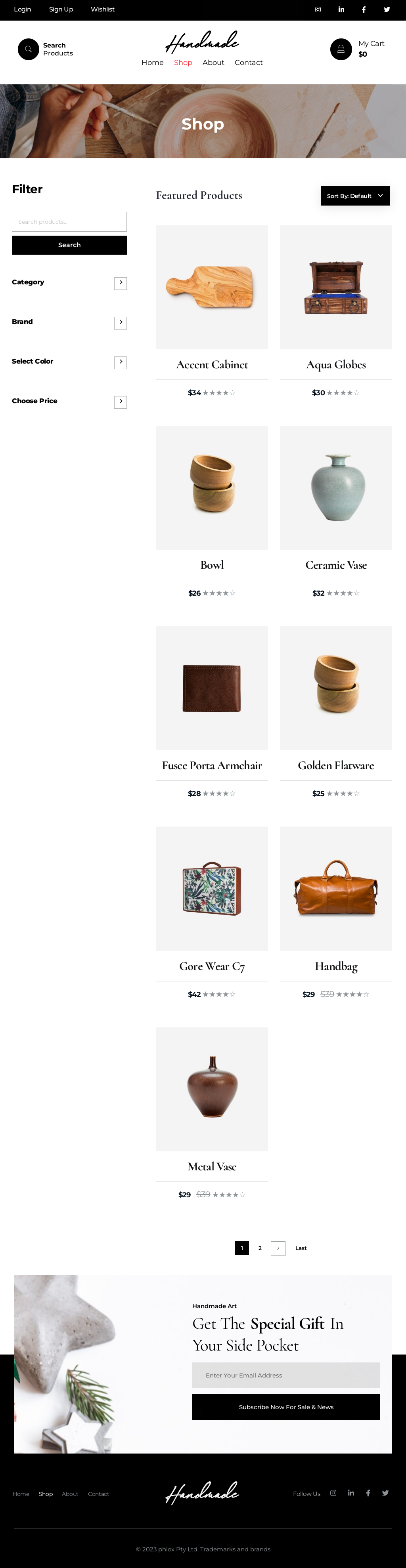
Task: Open the Ceramic Vase product thumbnail
Action: pos(336,488)
